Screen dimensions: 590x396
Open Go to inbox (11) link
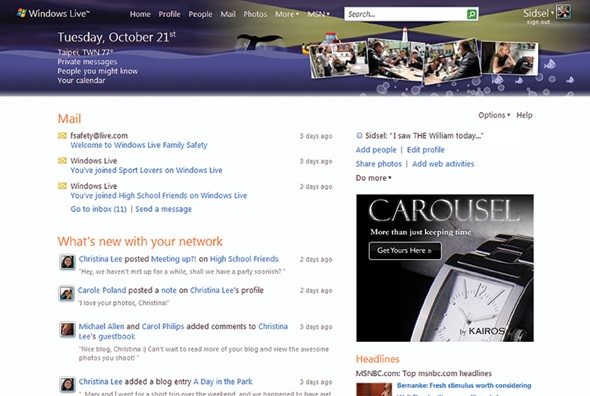pos(99,209)
